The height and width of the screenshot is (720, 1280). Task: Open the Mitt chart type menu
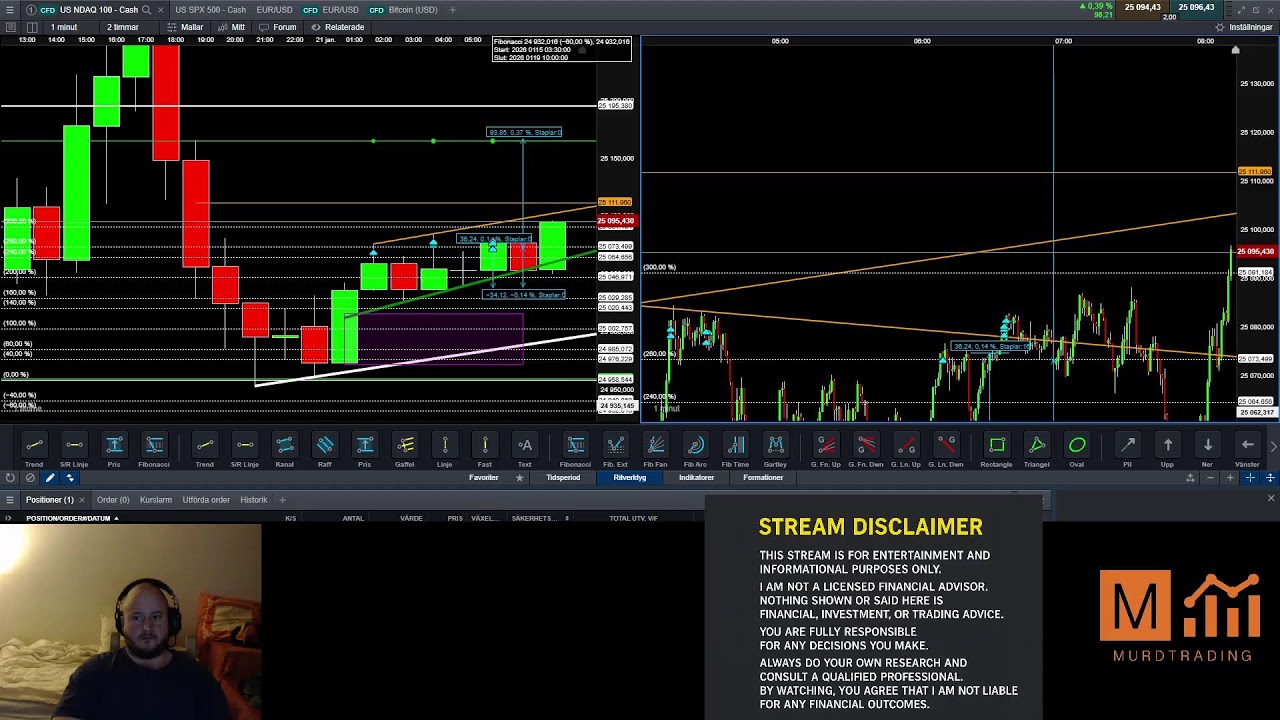tap(233, 27)
